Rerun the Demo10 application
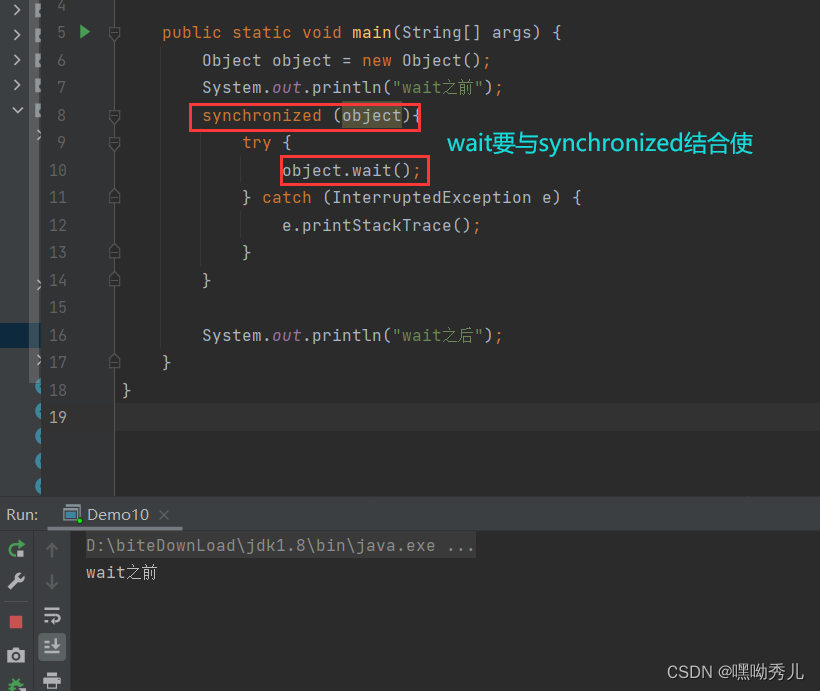 (x=15, y=549)
